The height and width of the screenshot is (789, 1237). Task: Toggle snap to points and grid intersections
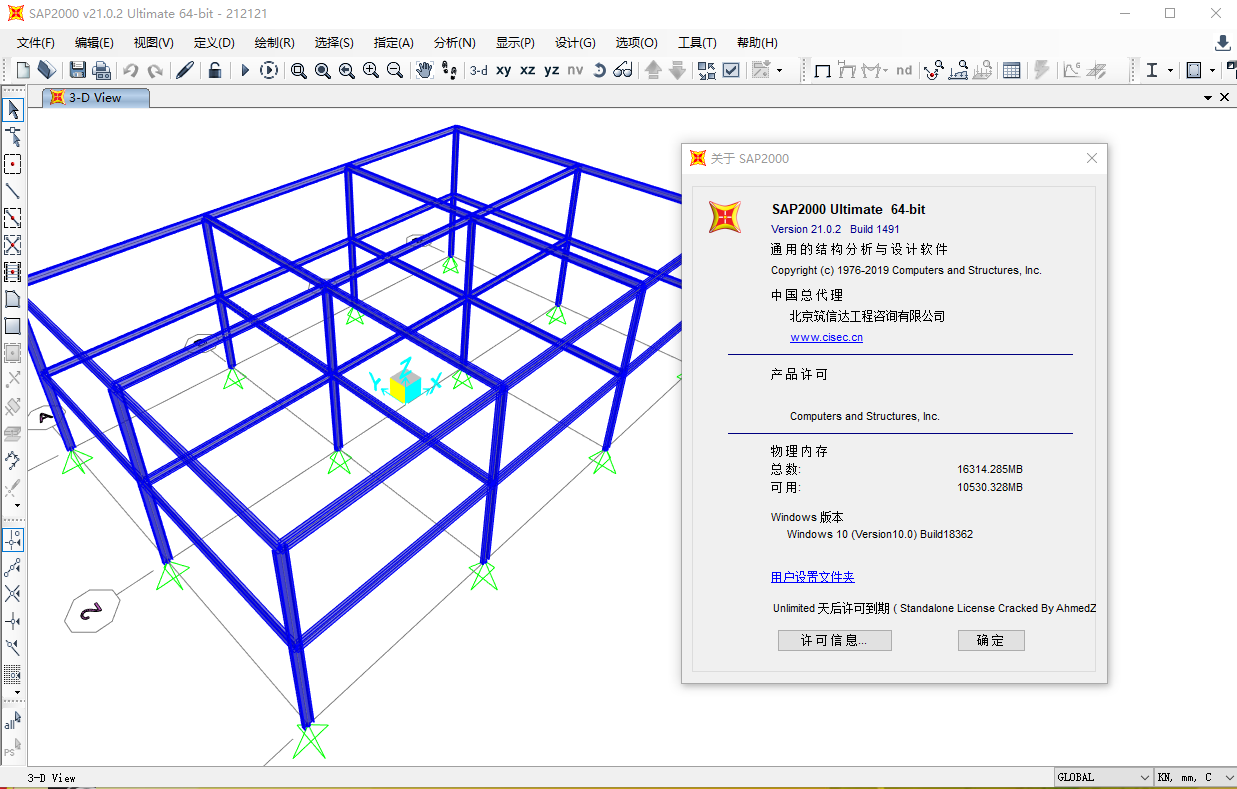[13, 540]
